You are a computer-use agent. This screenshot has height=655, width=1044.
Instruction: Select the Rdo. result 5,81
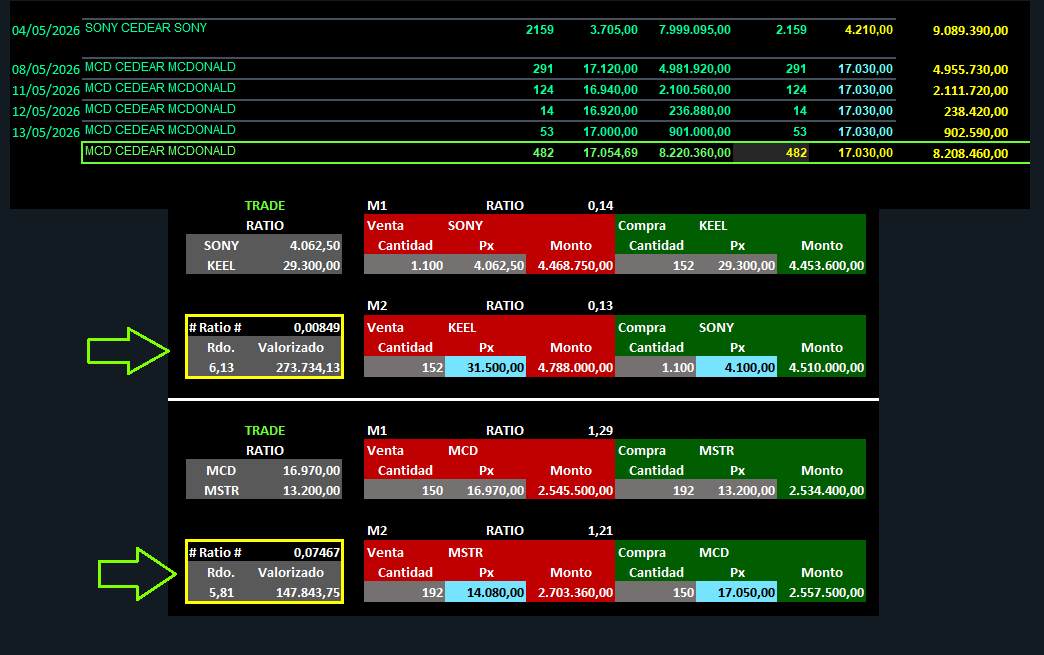pyautogui.click(x=221, y=592)
